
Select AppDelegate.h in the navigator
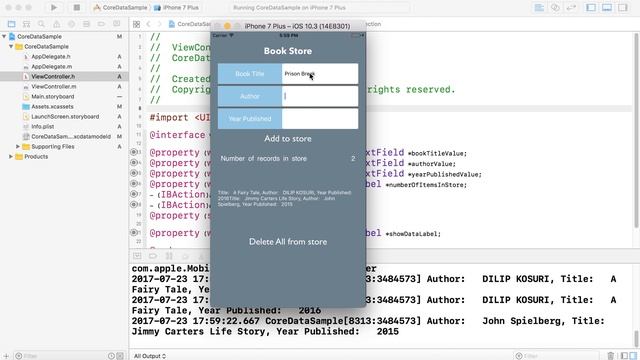pos(51,56)
